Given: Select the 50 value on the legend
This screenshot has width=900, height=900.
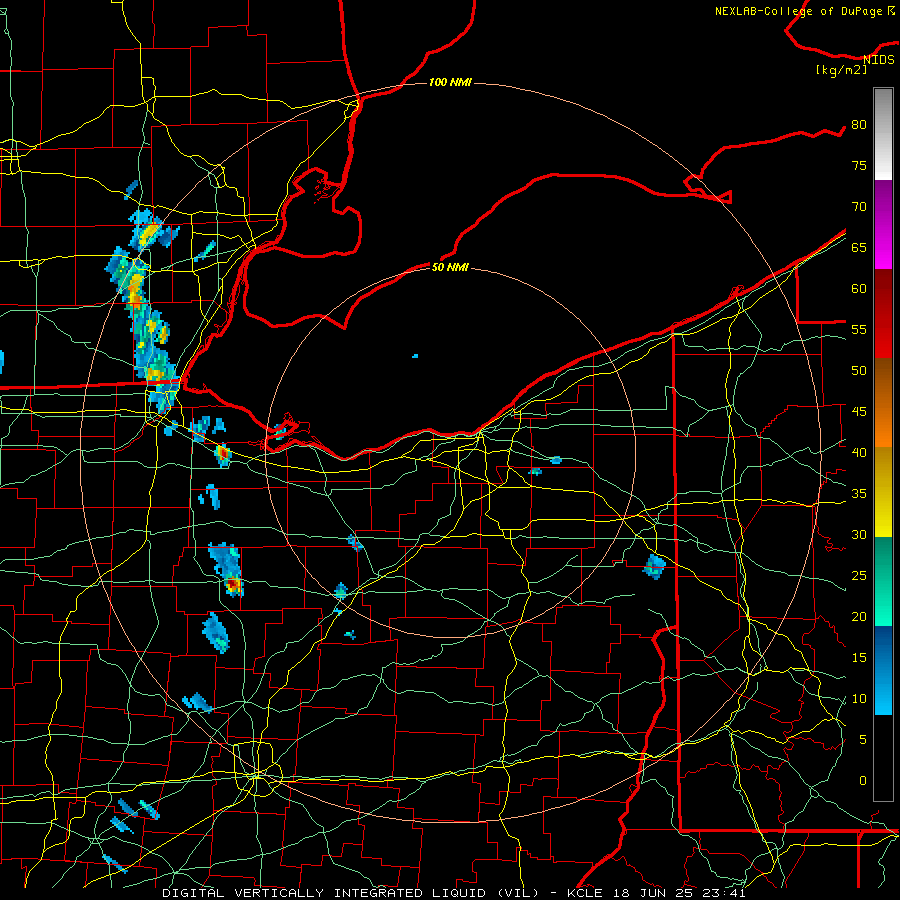Looking at the screenshot, I should 859,371.
